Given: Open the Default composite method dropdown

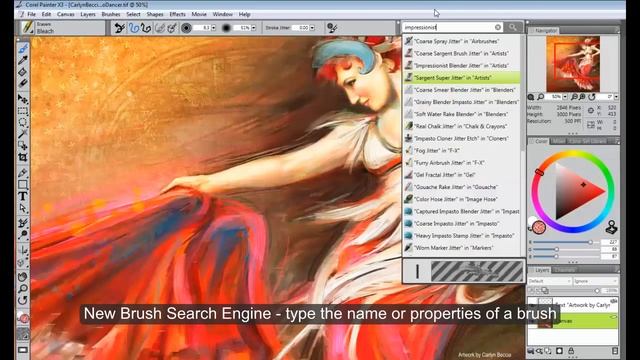Looking at the screenshot, I should pos(549,281).
